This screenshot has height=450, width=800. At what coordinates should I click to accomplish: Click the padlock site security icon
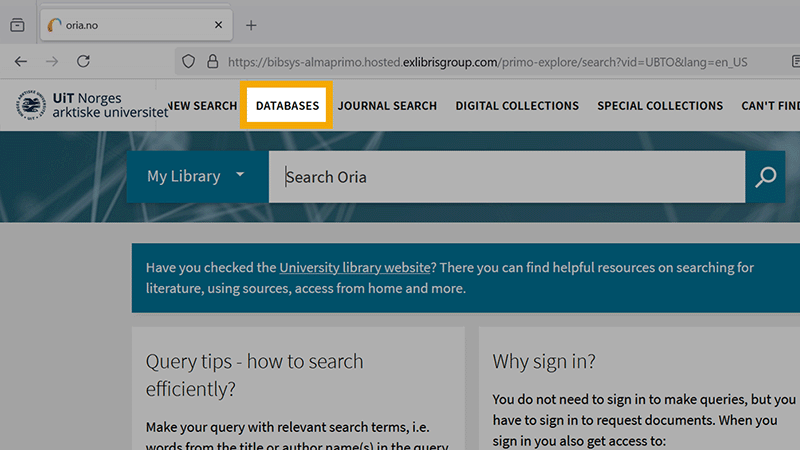(x=211, y=61)
